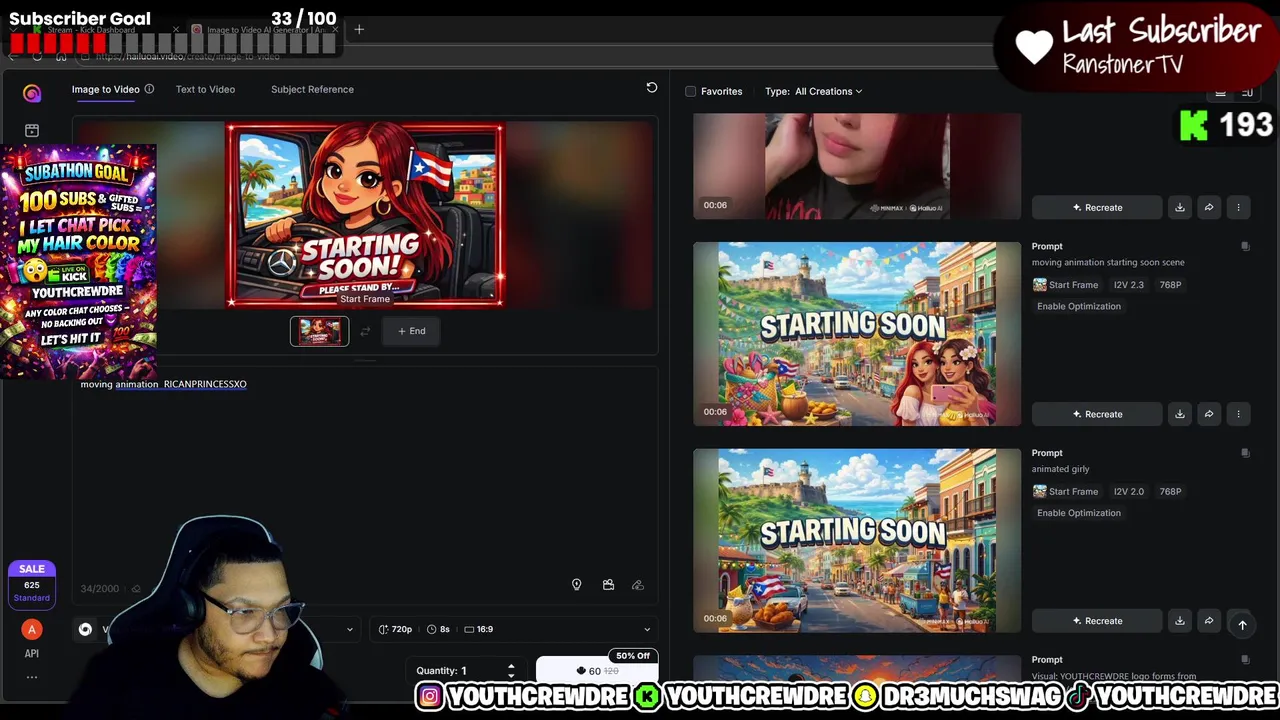Click the 'animated girly' prompt text
Viewport: 1280px width, 720px height.
pos(1060,469)
